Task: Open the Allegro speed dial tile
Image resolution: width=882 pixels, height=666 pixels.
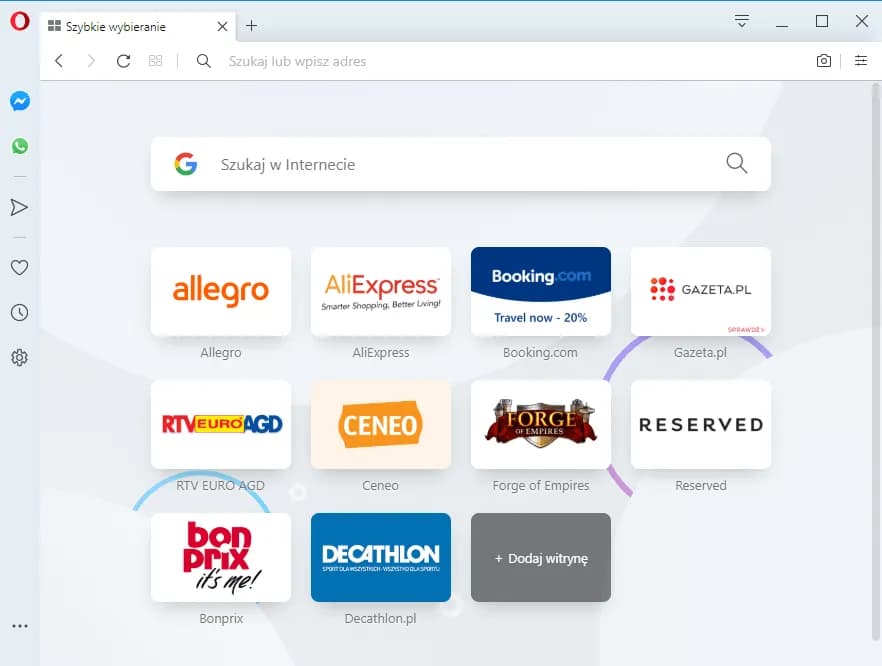Action: click(221, 291)
